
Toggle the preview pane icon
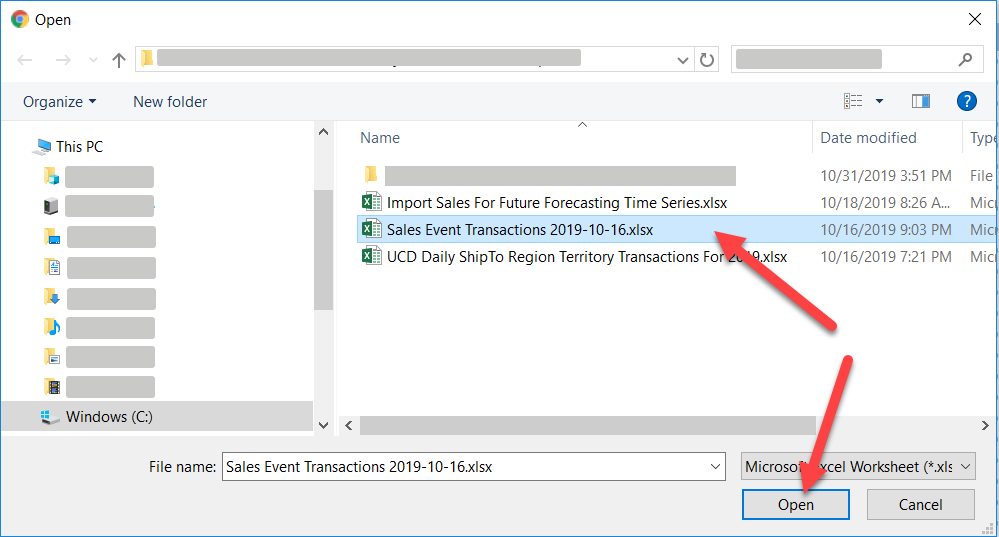921,101
